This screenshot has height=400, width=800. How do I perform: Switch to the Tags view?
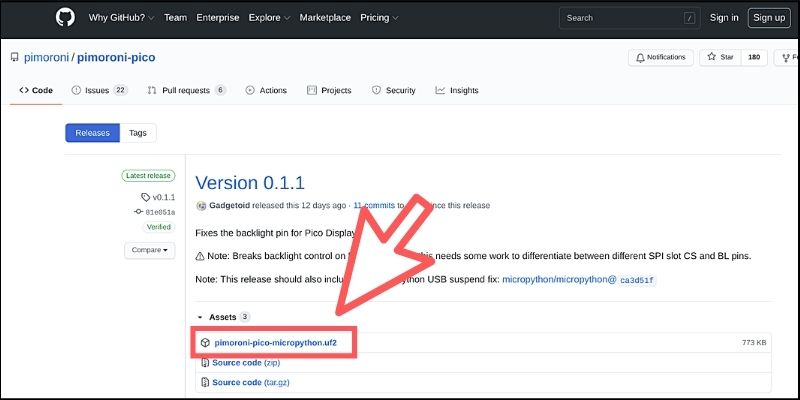point(138,133)
